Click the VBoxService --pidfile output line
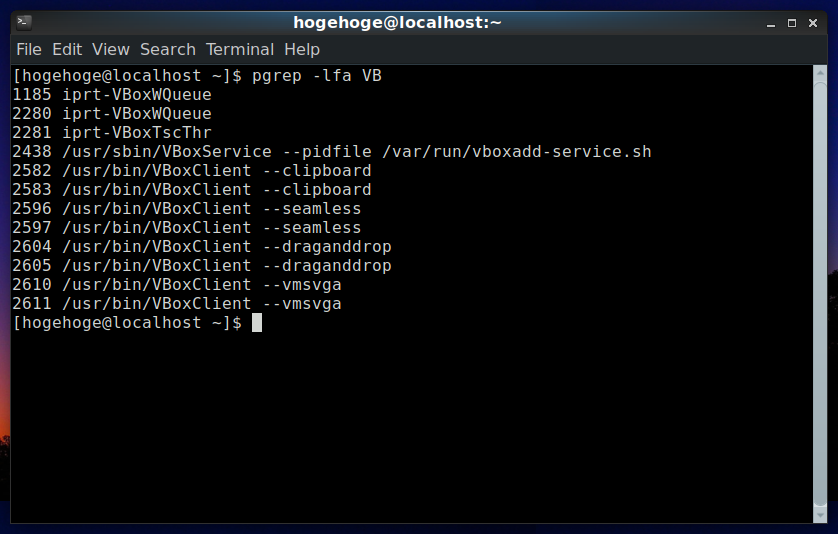The image size is (838, 534). pyautogui.click(x=332, y=152)
